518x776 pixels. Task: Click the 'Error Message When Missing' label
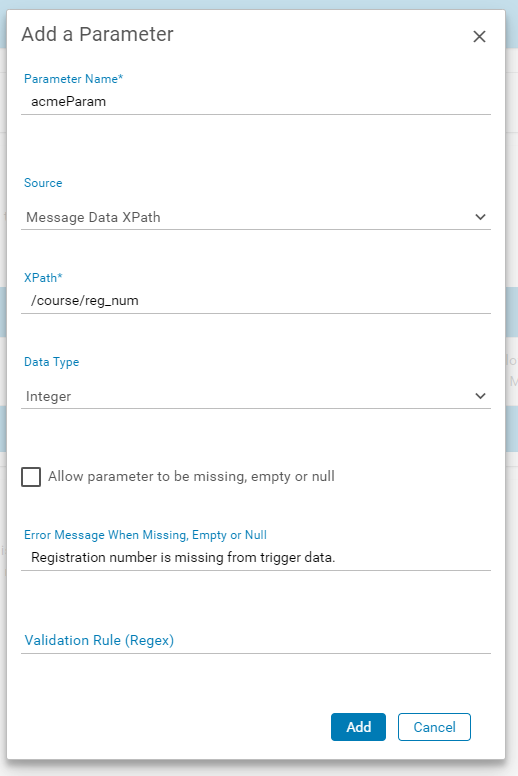(x=145, y=535)
